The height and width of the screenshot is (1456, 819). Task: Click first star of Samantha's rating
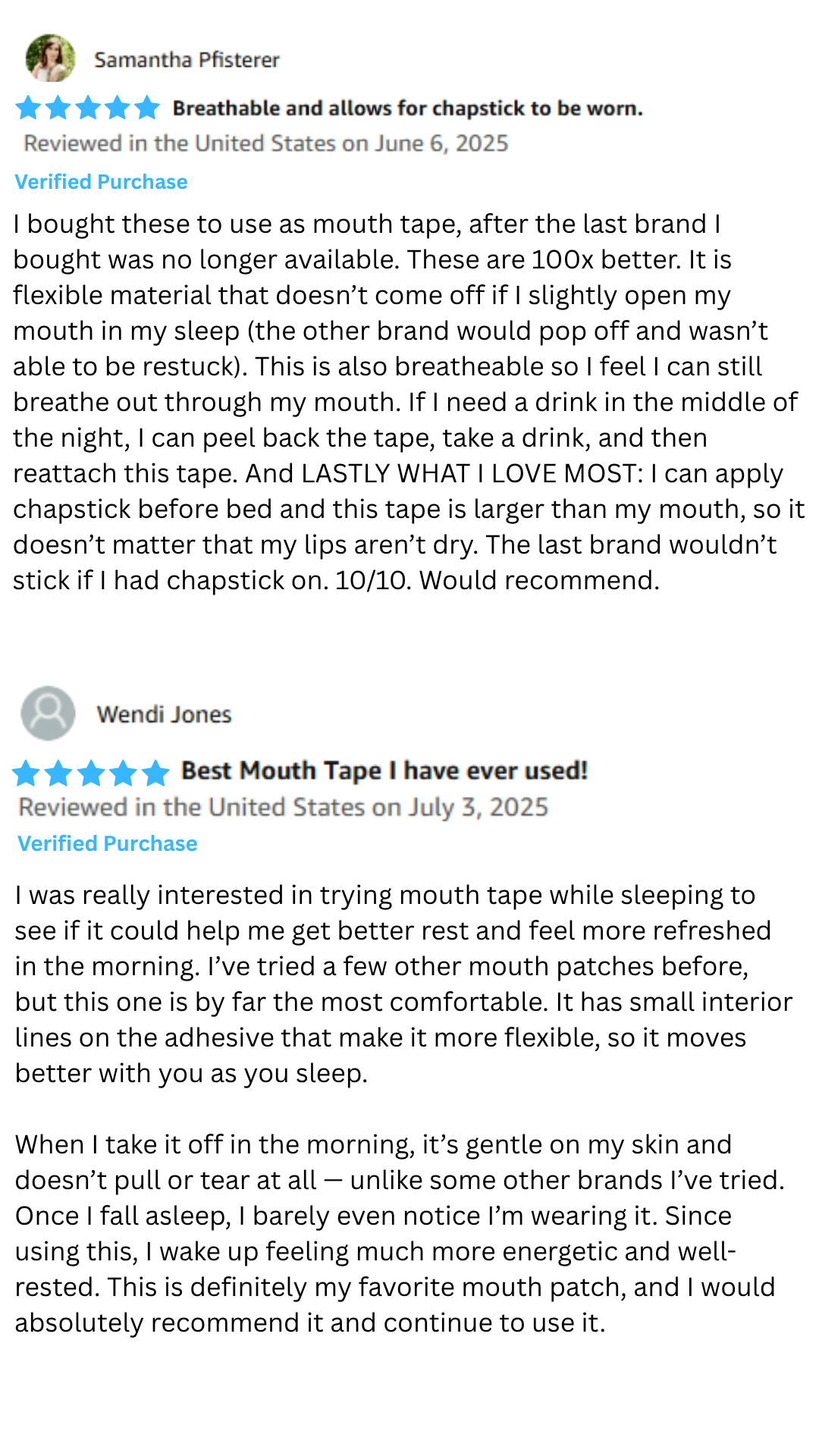click(x=28, y=108)
